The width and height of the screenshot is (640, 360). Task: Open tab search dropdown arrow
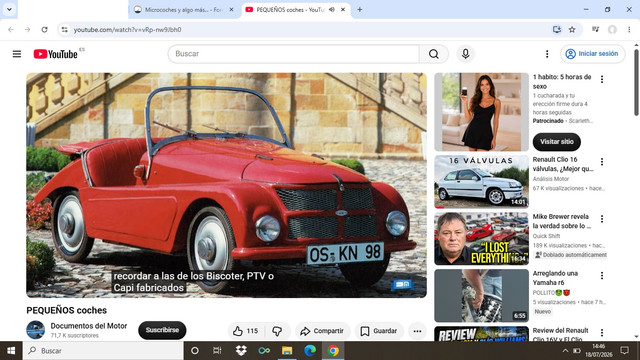(x=9, y=9)
